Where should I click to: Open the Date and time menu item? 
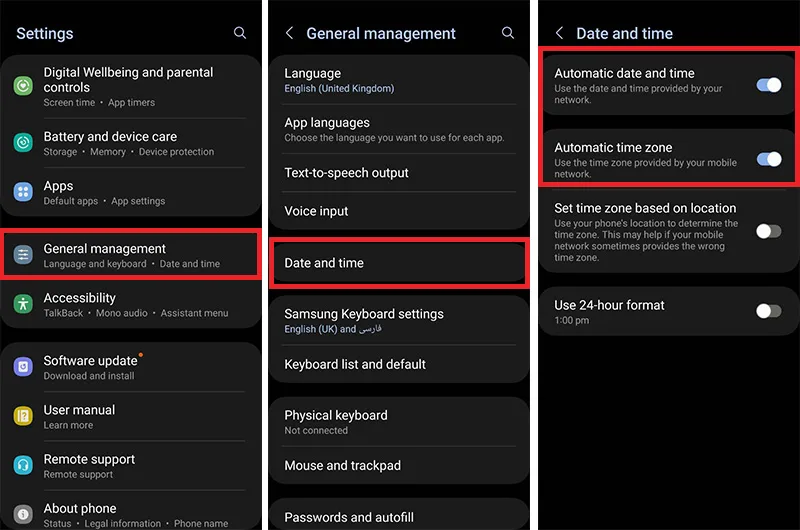click(399, 263)
